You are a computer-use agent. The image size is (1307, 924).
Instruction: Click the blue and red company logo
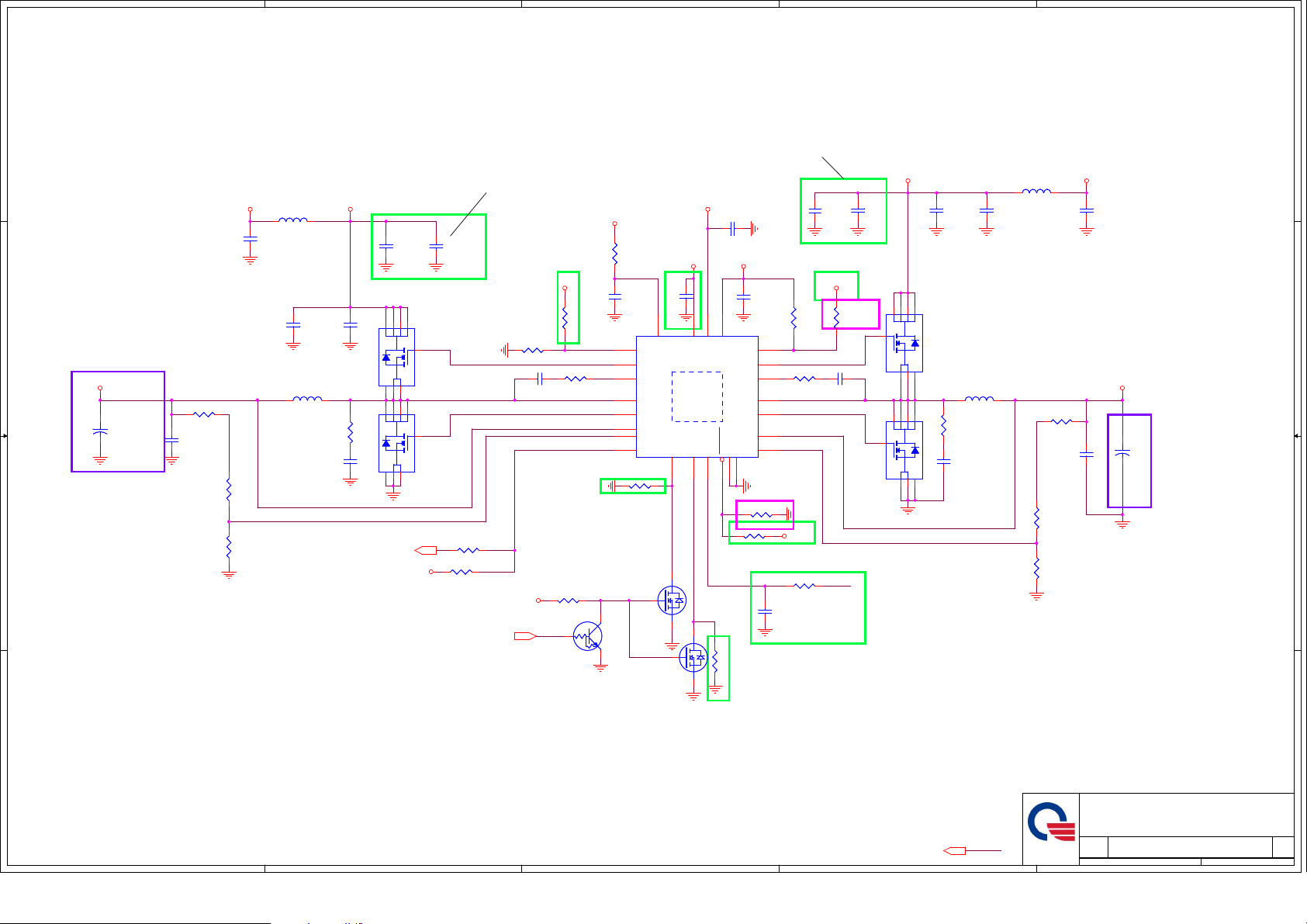pos(1052,822)
